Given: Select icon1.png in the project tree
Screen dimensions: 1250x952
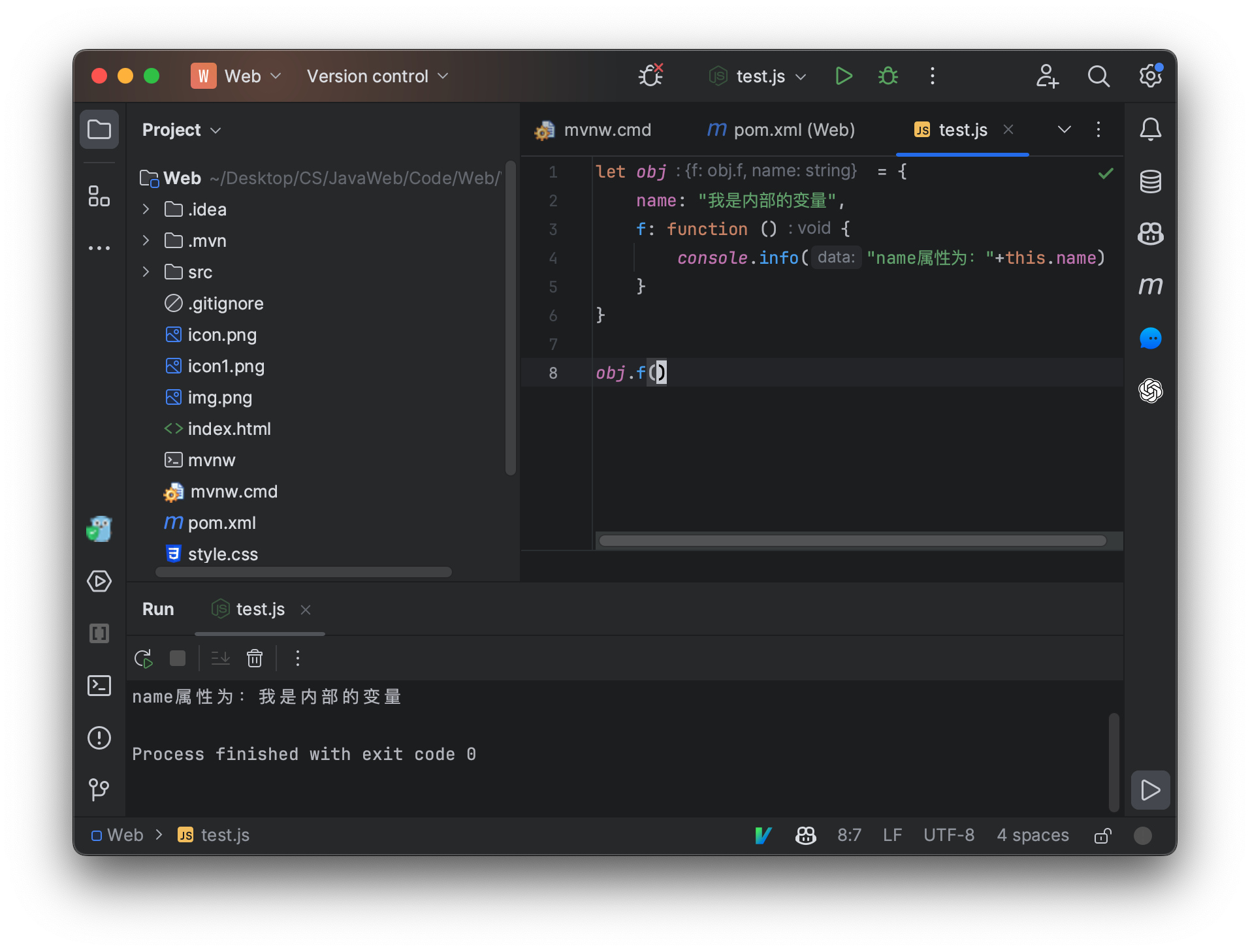Looking at the screenshot, I should [x=215, y=366].
